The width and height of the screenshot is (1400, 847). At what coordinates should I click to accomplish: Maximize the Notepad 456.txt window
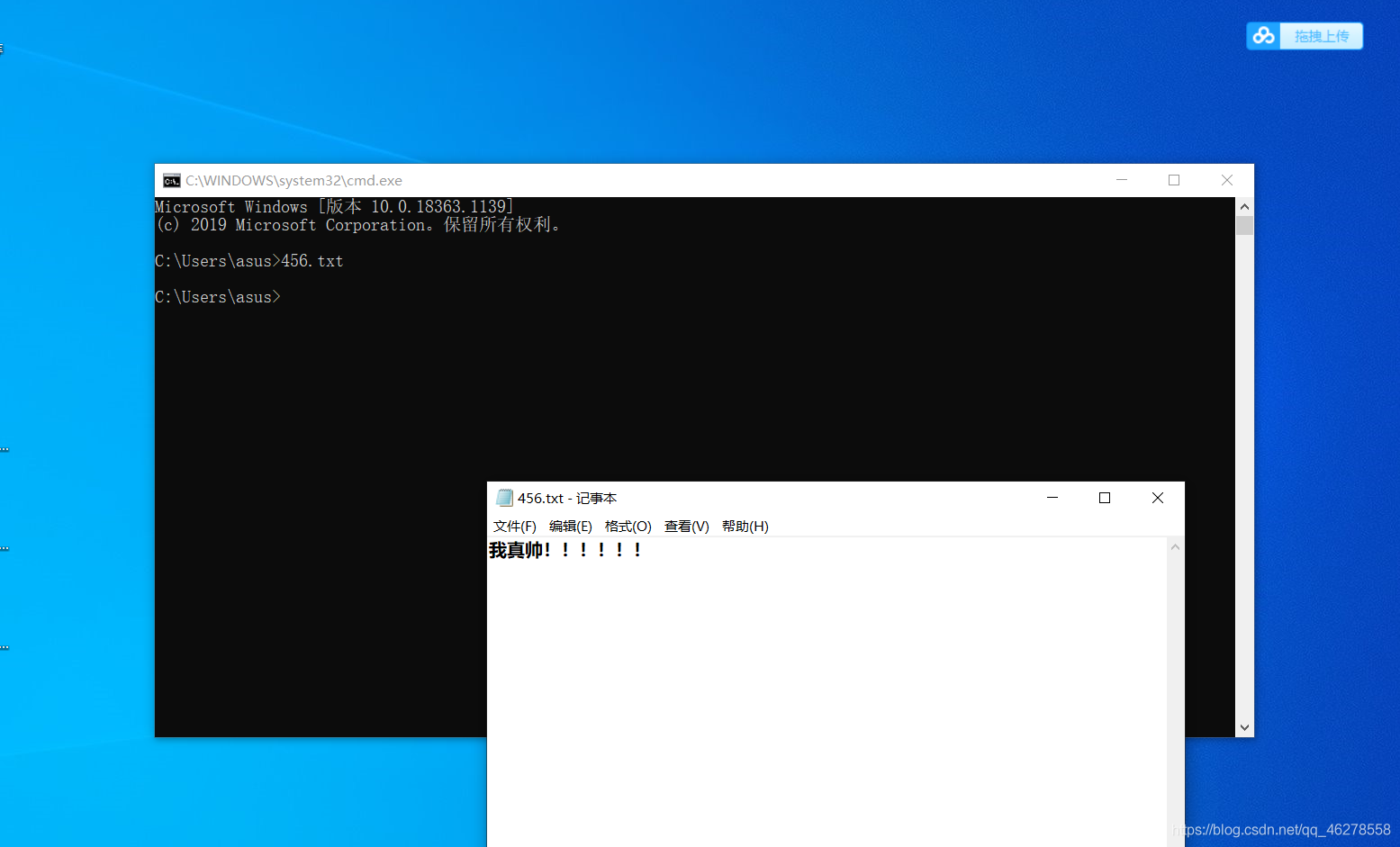point(1105,498)
